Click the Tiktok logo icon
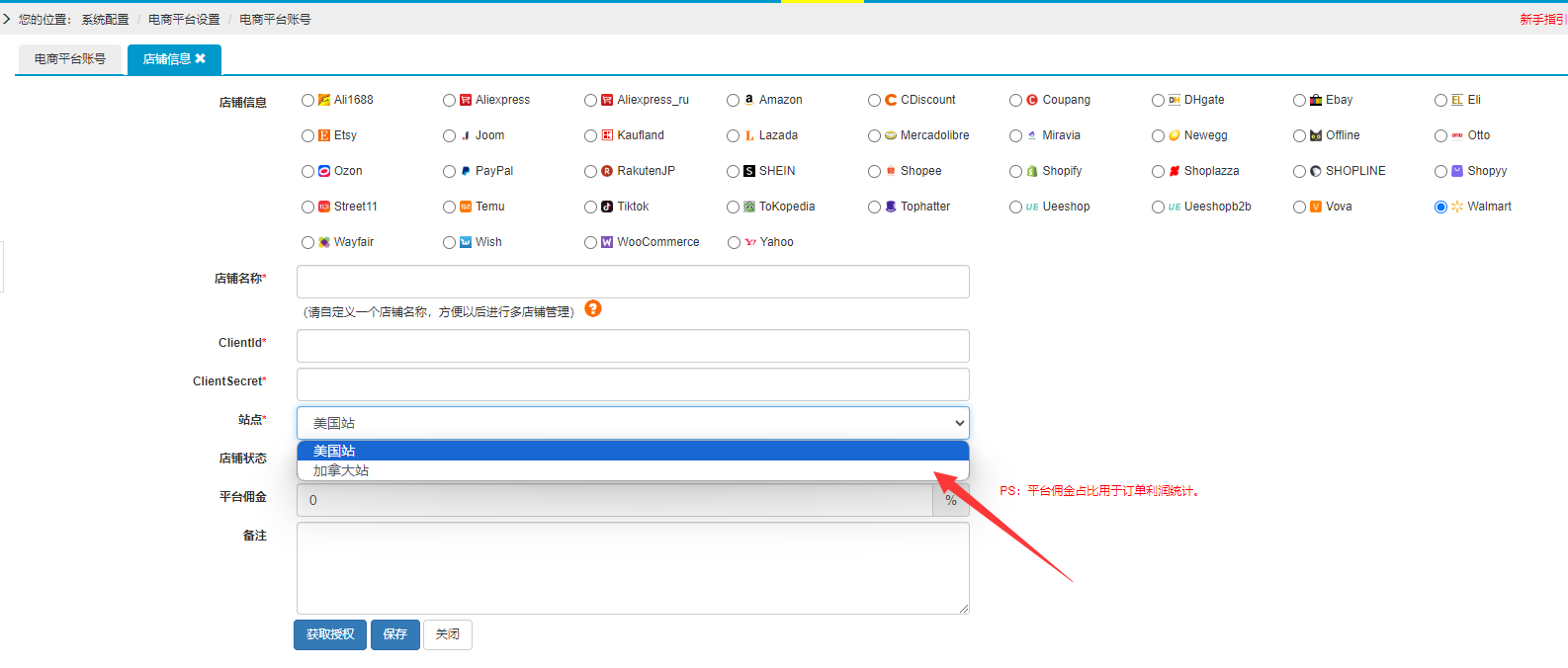This screenshot has width=1568, height=668. [x=607, y=207]
